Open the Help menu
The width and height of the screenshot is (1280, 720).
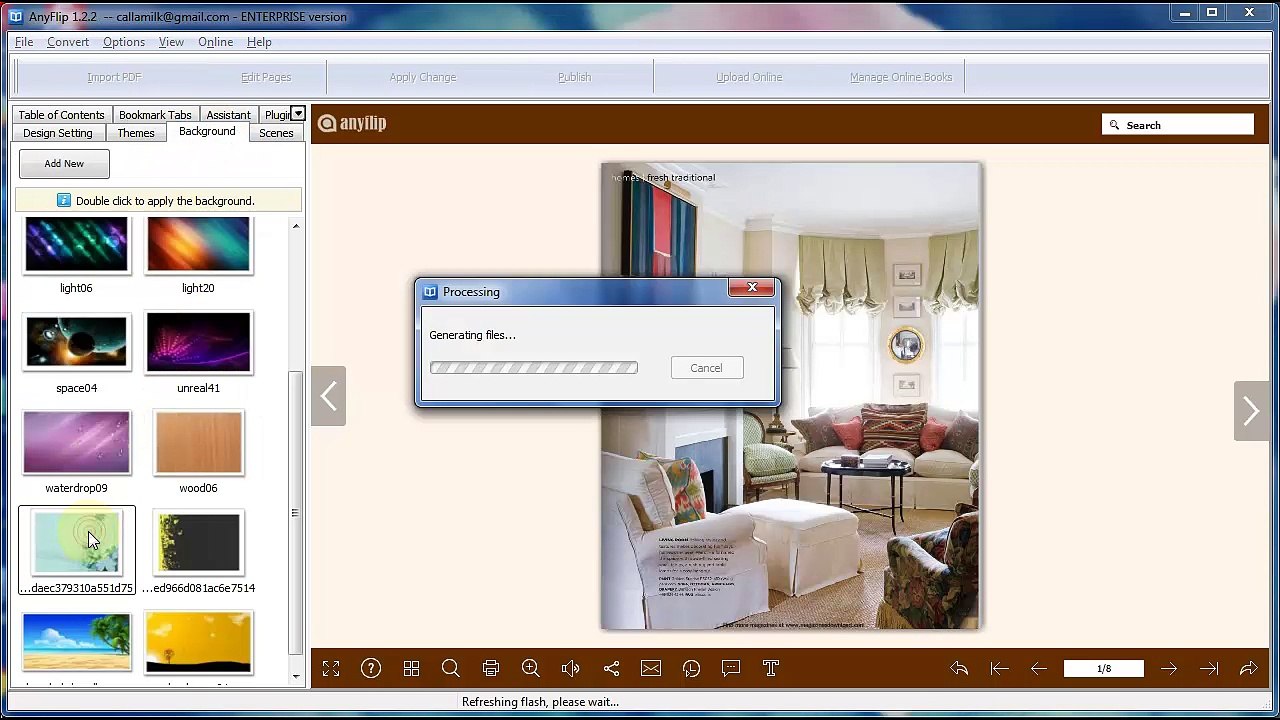click(x=259, y=42)
